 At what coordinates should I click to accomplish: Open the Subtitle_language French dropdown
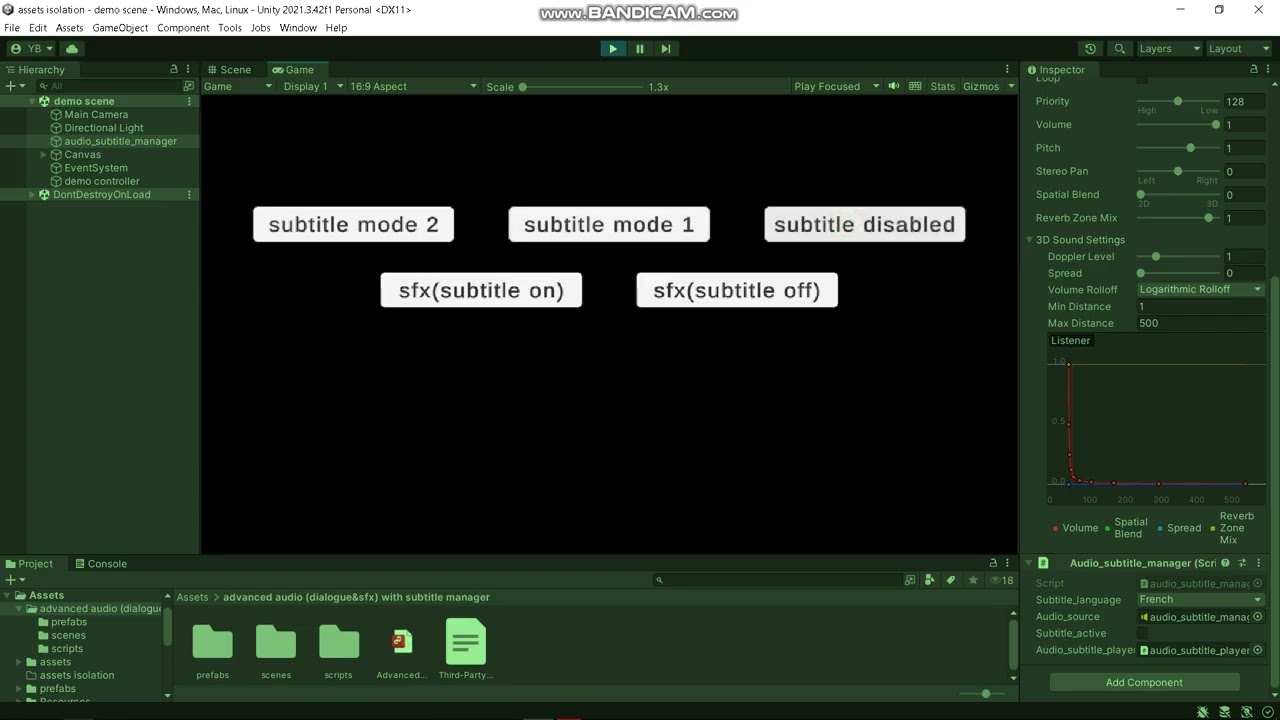click(1200, 600)
